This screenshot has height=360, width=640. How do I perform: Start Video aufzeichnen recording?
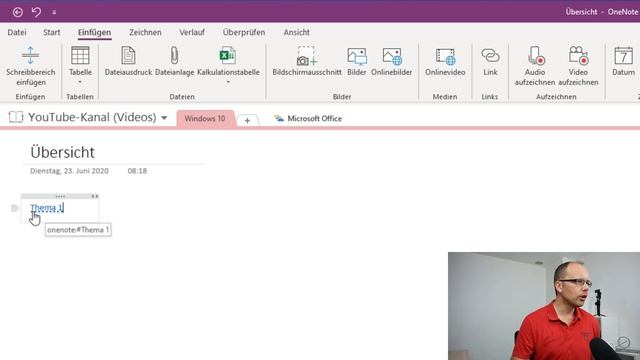point(578,66)
